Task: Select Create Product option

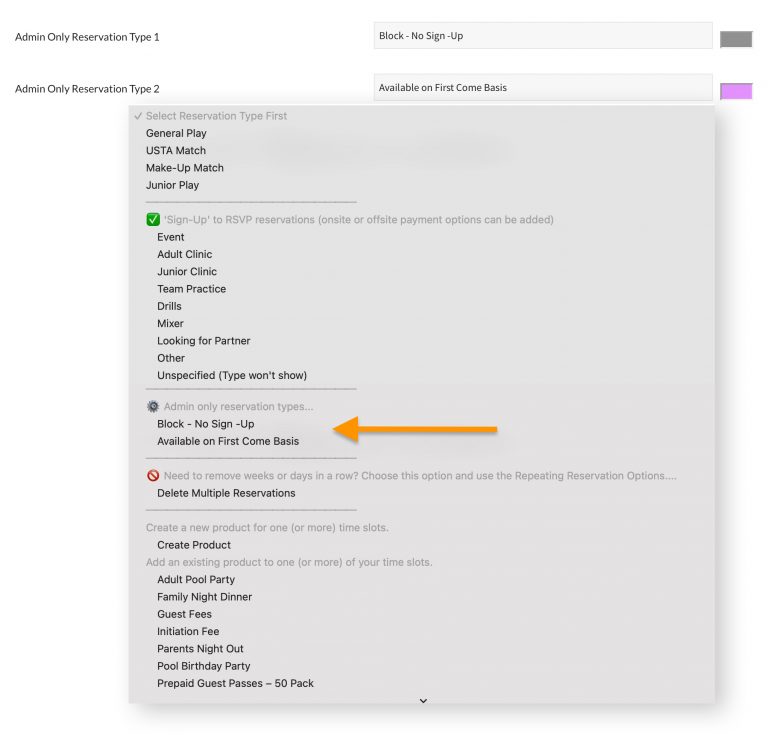Action: pos(194,545)
